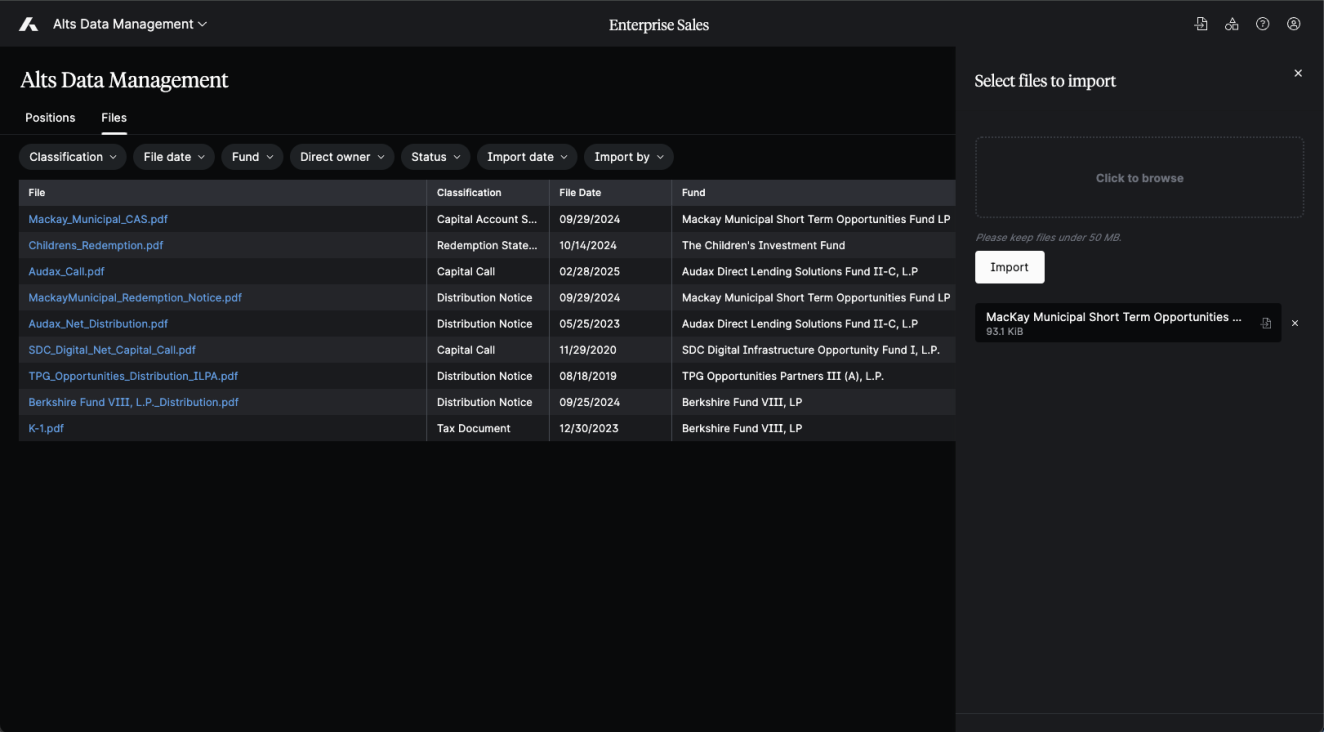Remove the MacKay Municipal file from import list
This screenshot has width=1324, height=732.
point(1295,323)
